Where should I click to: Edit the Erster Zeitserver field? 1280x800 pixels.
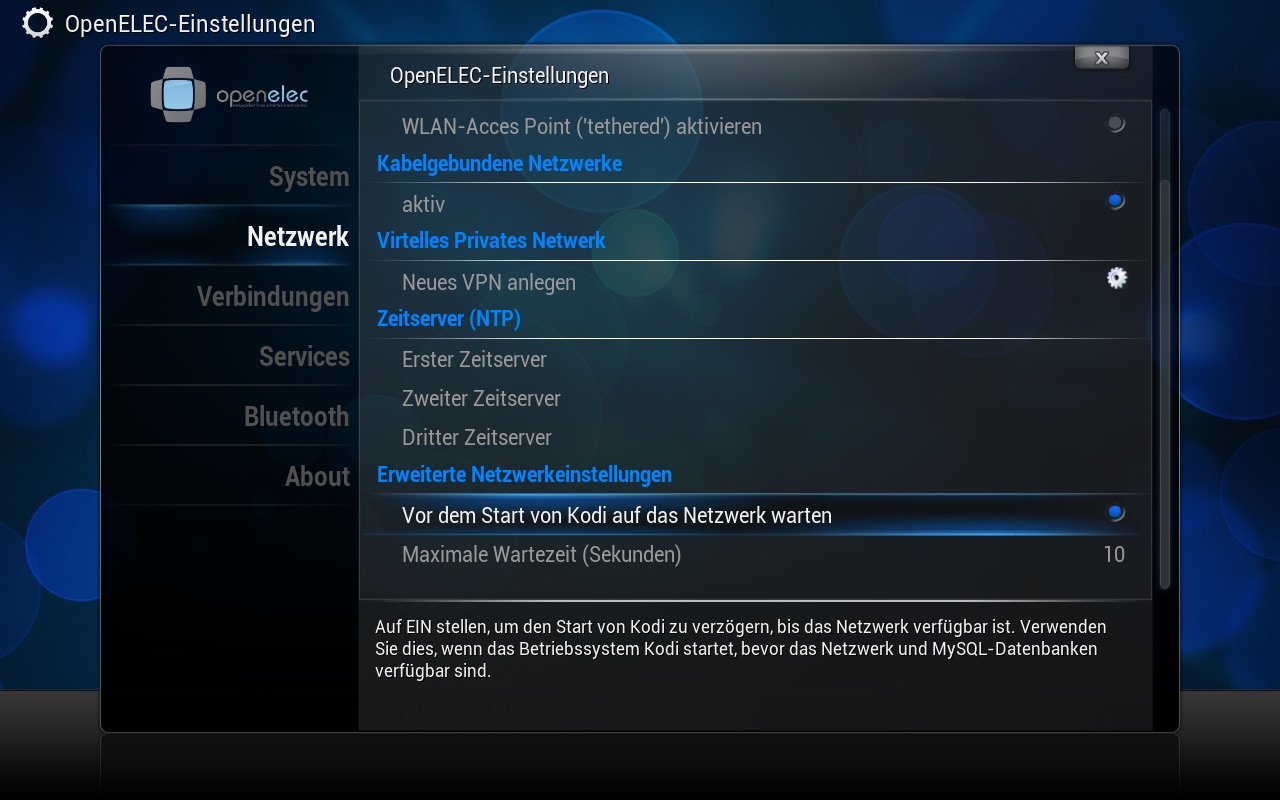pyautogui.click(x=755, y=359)
